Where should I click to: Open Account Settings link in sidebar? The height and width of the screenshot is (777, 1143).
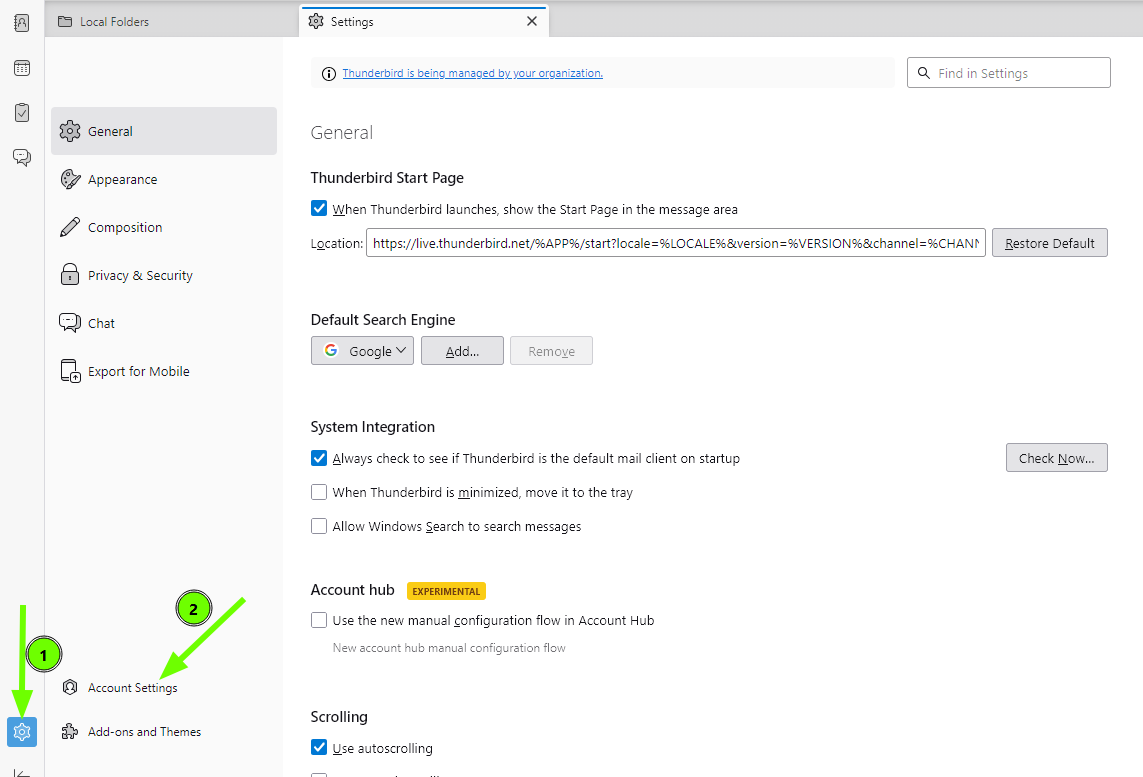pos(133,687)
